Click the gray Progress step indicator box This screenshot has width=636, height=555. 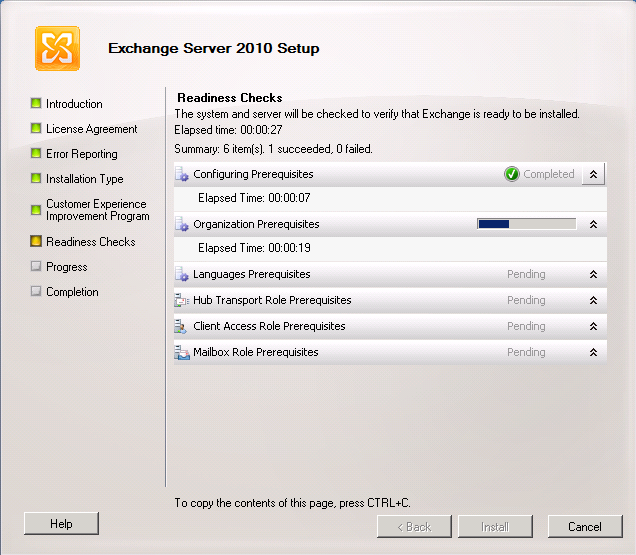coord(36,266)
